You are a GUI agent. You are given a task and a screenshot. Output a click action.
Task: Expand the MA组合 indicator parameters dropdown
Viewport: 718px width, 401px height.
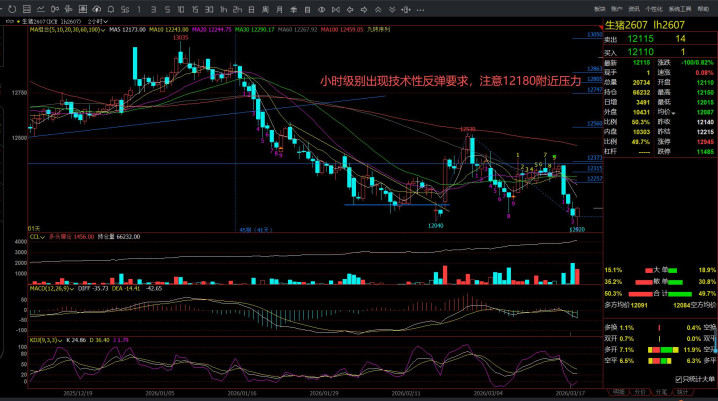coord(102,30)
